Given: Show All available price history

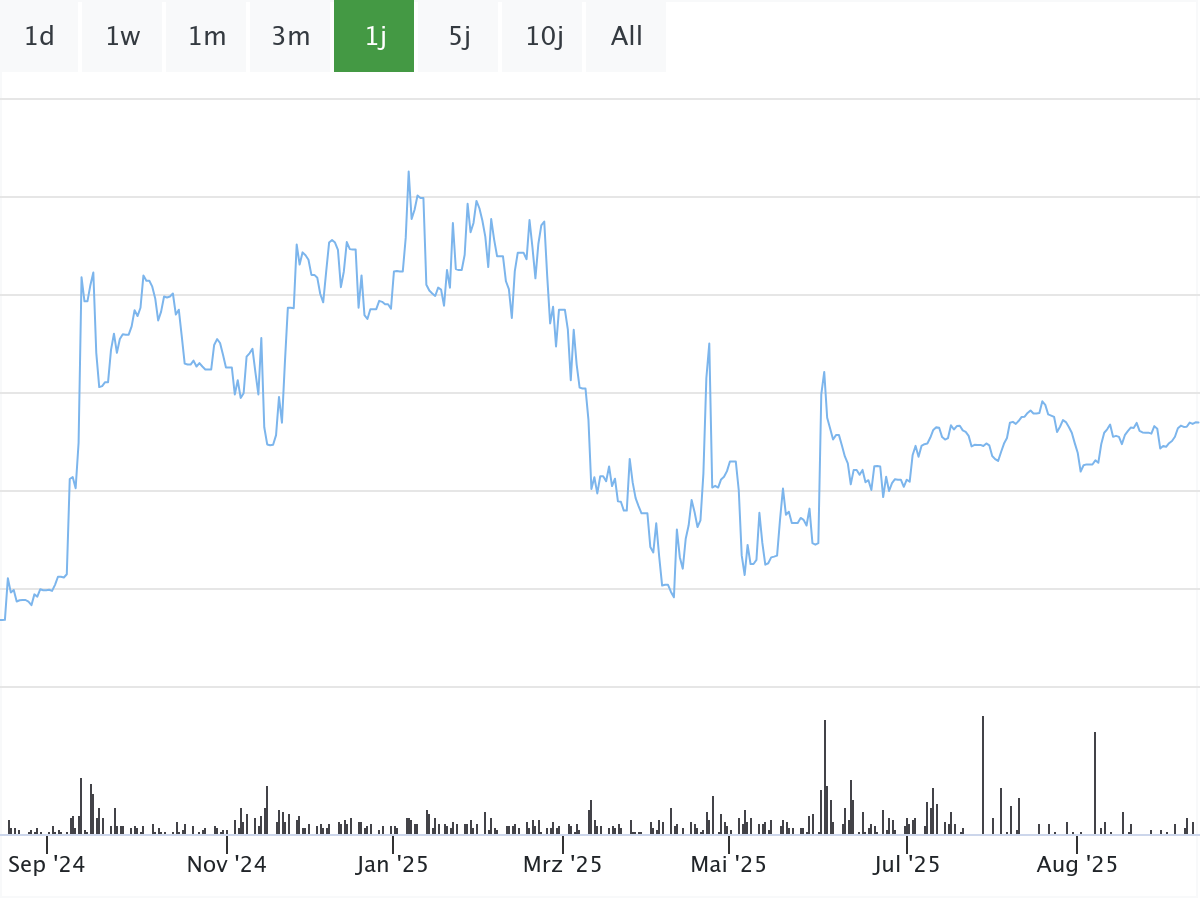Looking at the screenshot, I should pos(626,37).
